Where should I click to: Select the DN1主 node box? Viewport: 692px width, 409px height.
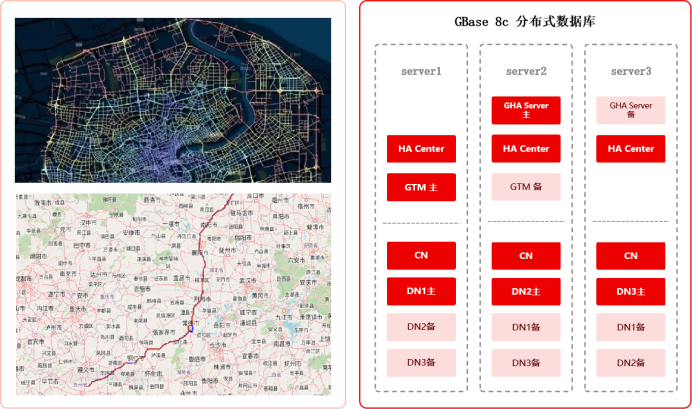421,291
